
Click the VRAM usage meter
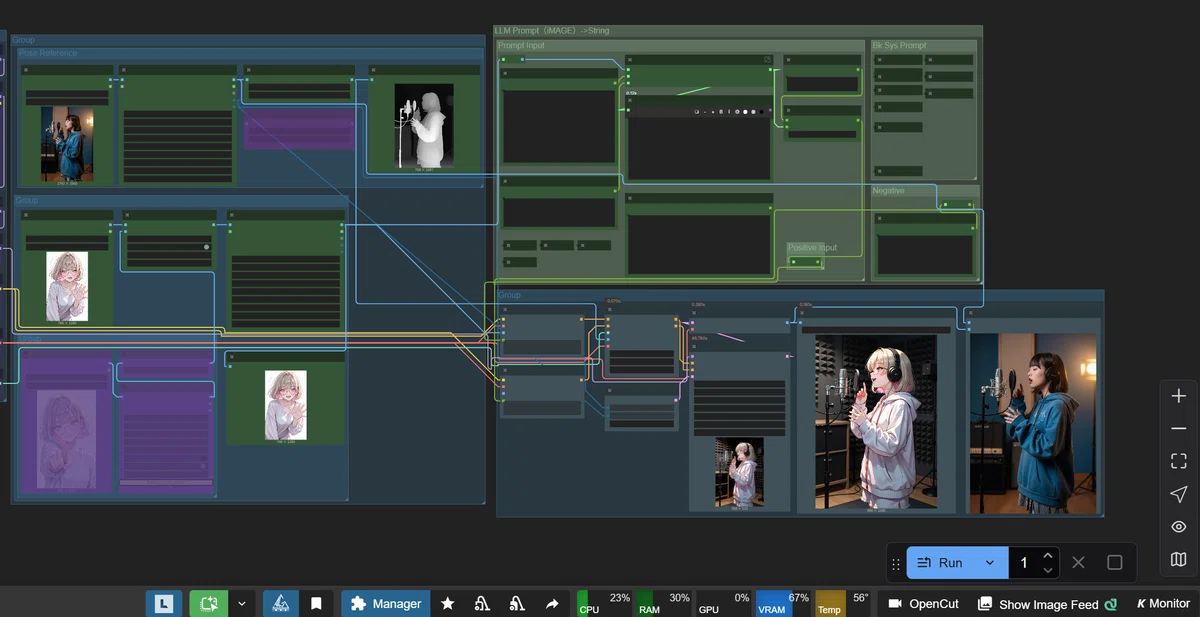783,603
